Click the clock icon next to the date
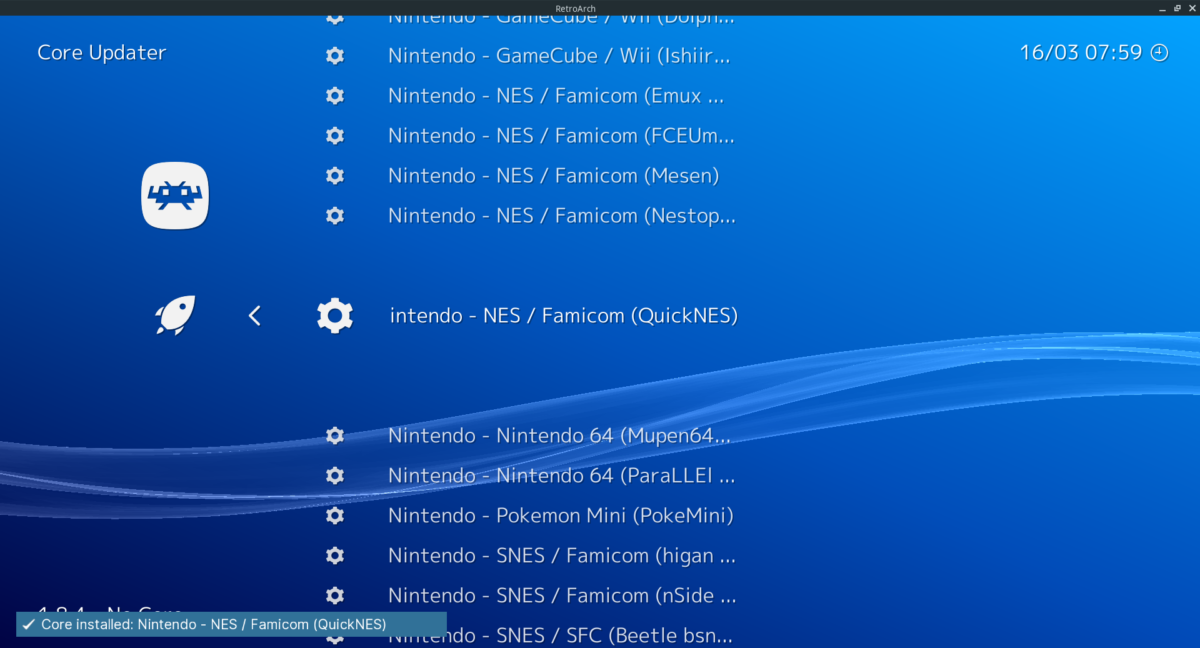 tap(1158, 52)
